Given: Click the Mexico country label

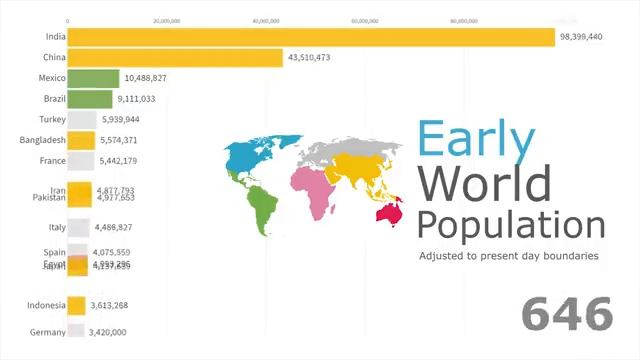Looking at the screenshot, I should [52, 78].
